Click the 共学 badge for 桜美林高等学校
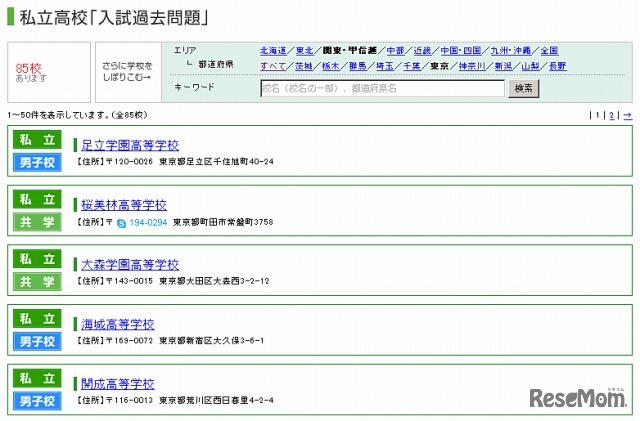This screenshot has height=421, width=640. [37, 222]
